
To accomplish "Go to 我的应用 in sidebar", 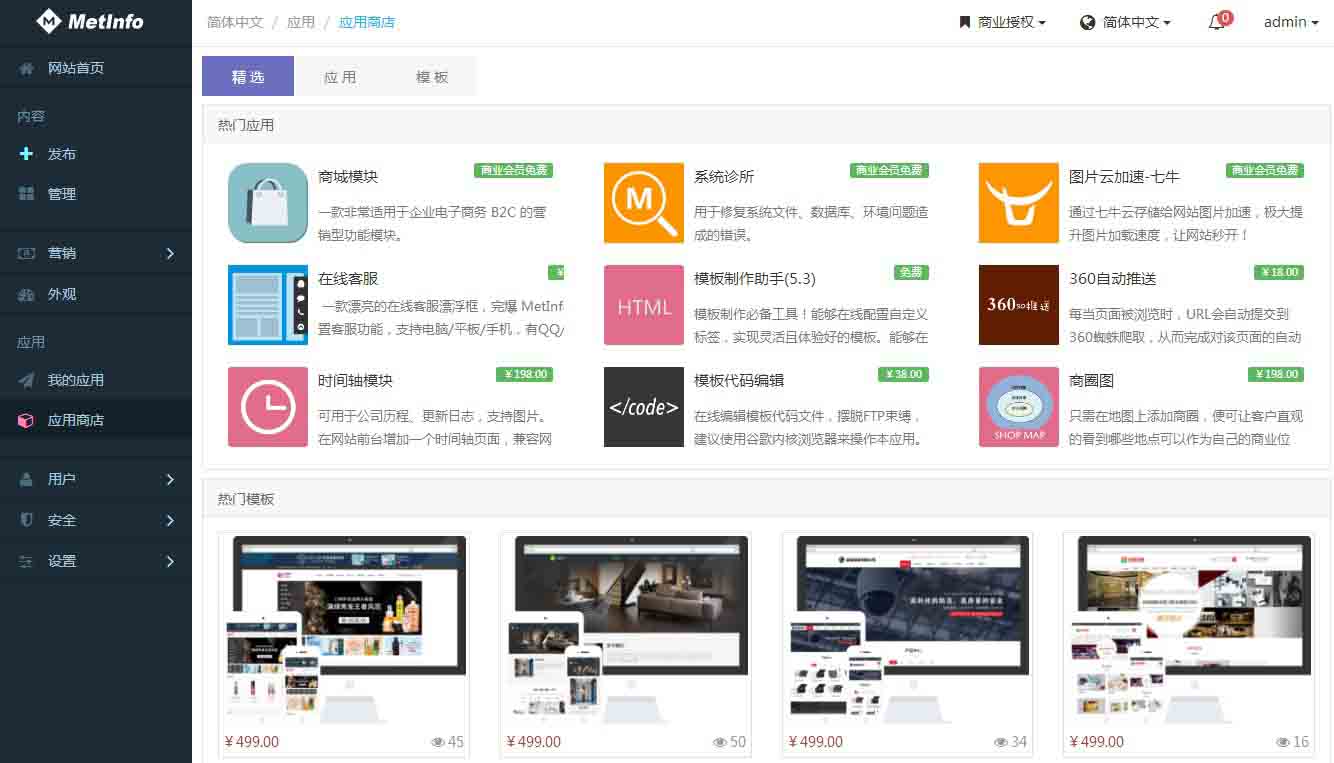I will pyautogui.click(x=76, y=380).
